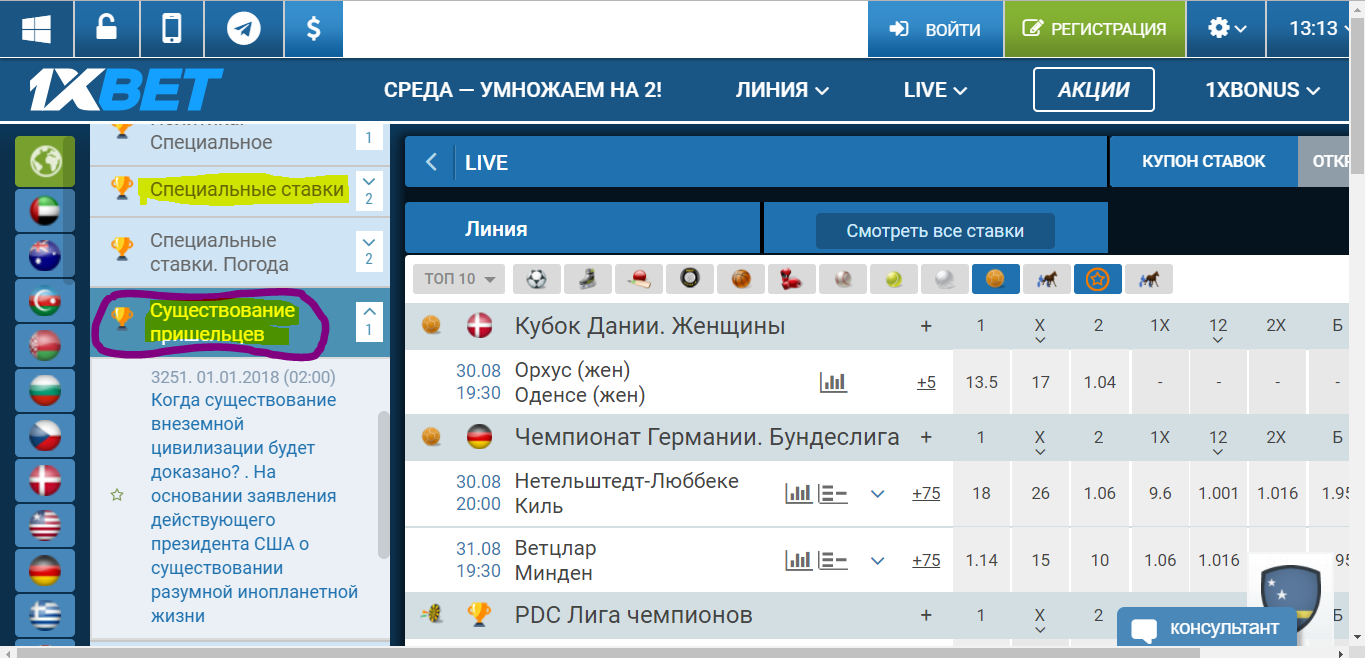Choose the UAE flag in sidebar

(x=45, y=211)
